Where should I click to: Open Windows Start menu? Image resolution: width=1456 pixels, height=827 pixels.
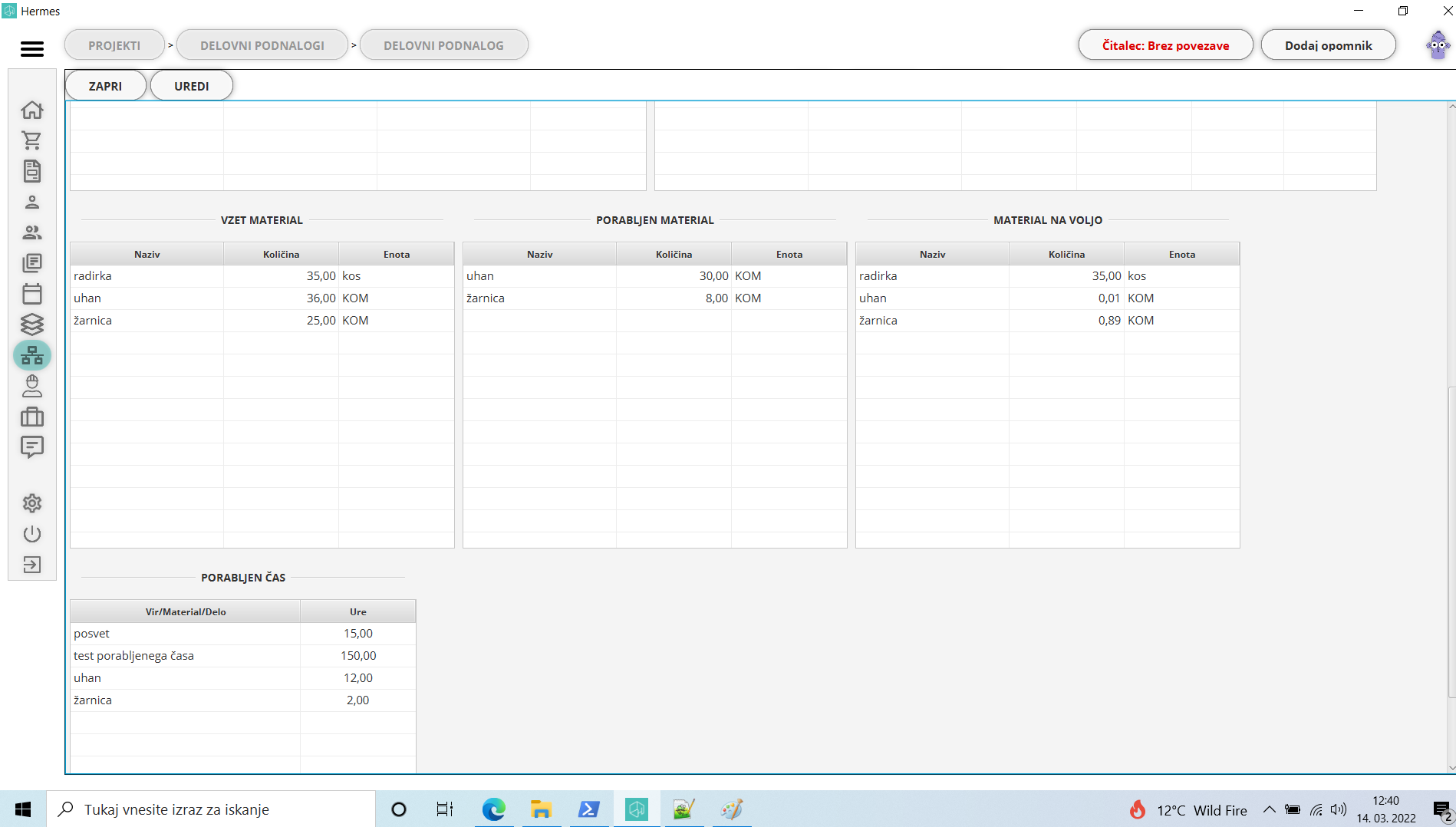click(23, 809)
